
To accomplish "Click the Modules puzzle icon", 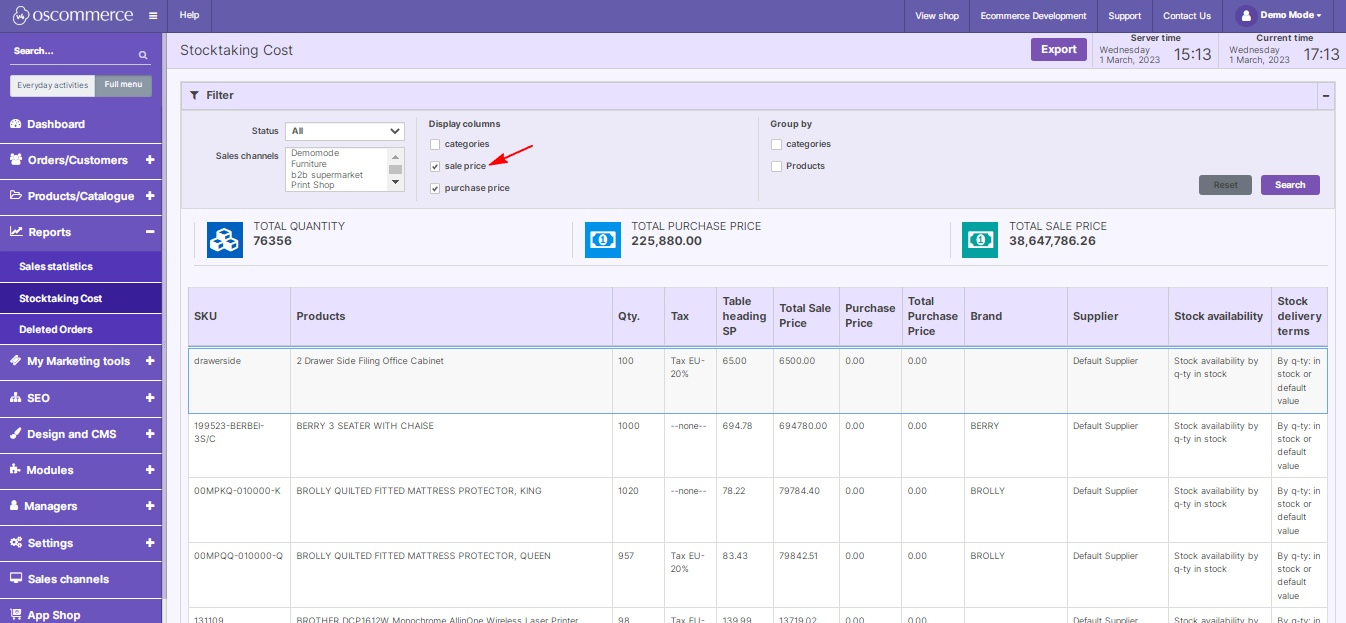I will [x=16, y=470].
